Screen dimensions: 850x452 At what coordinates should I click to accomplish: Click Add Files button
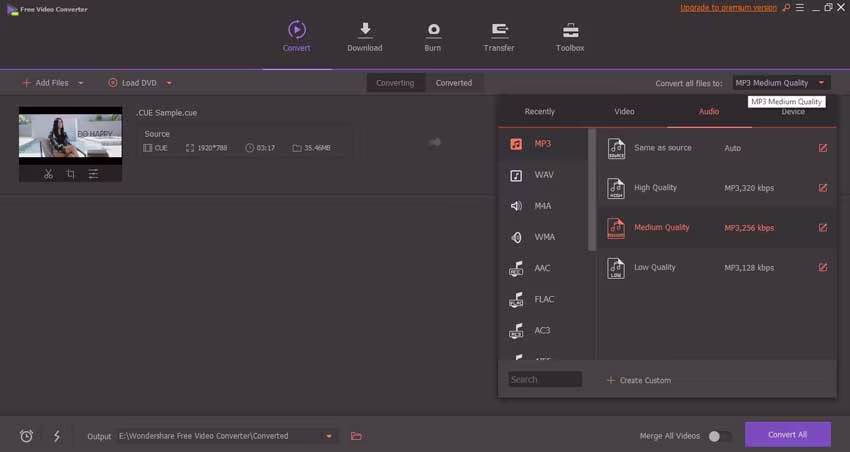click(46, 83)
